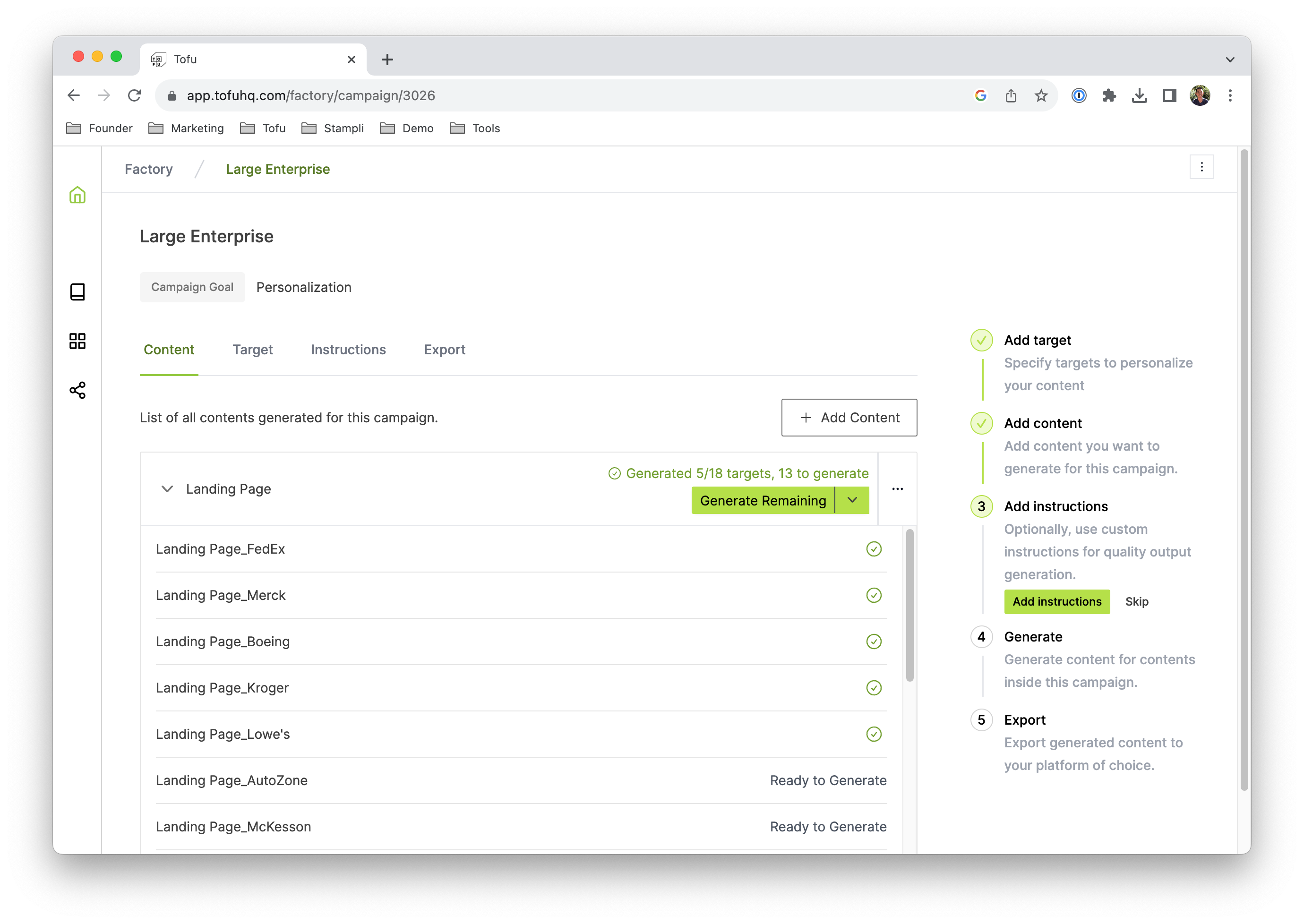The width and height of the screenshot is (1304, 924).
Task: Click Skip next to Add instructions
Action: (x=1136, y=601)
